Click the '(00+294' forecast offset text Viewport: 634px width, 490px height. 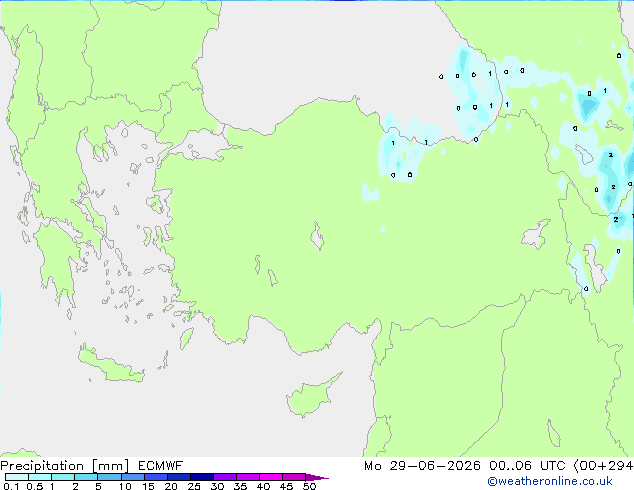(603, 466)
